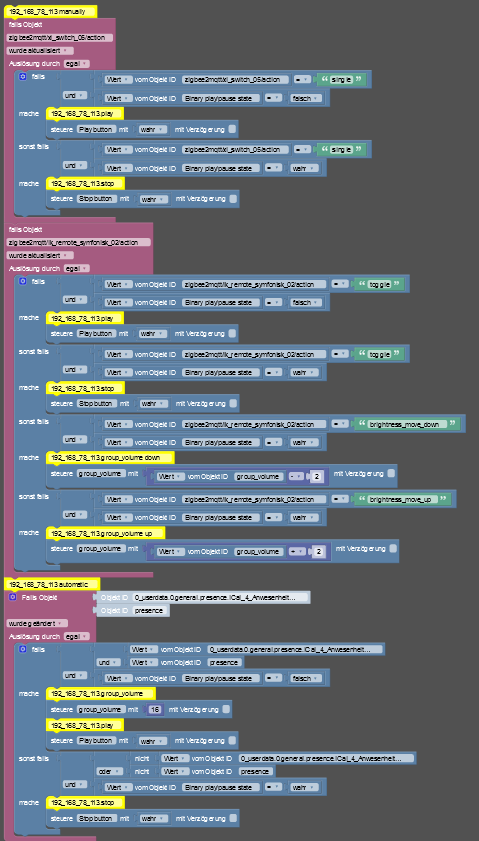This screenshot has height=841, width=479.
Task: Open plus operator dropdown in group_volume up
Action: 298,551
